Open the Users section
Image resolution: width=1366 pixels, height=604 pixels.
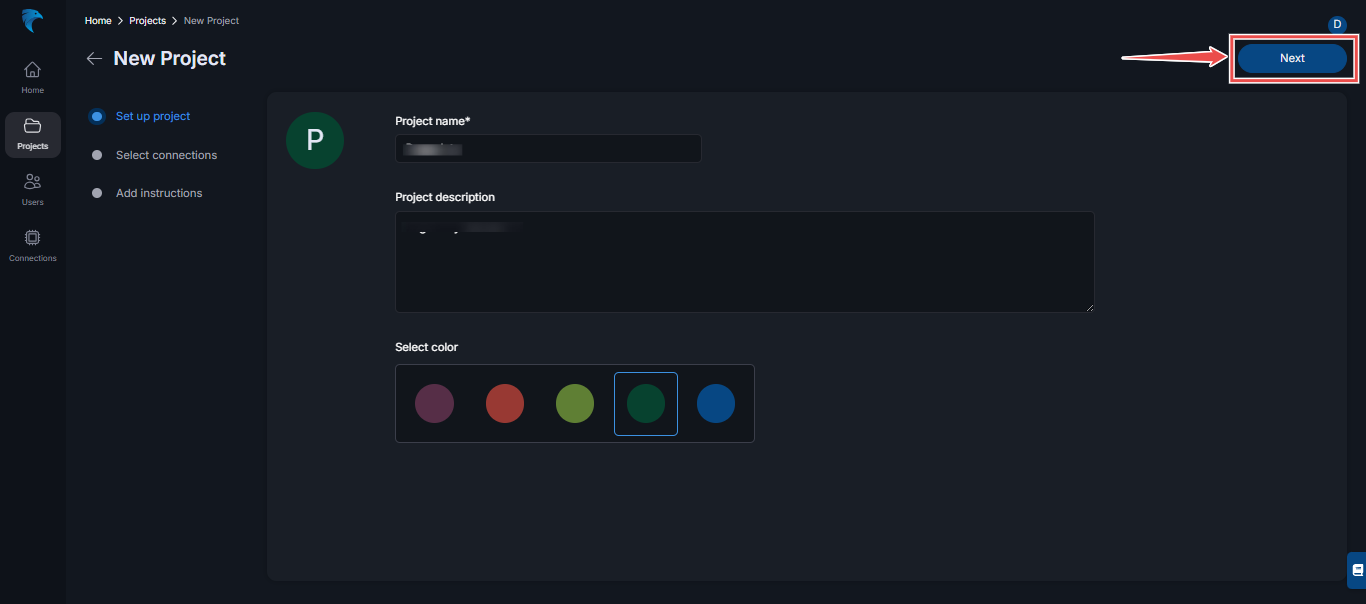point(32,190)
